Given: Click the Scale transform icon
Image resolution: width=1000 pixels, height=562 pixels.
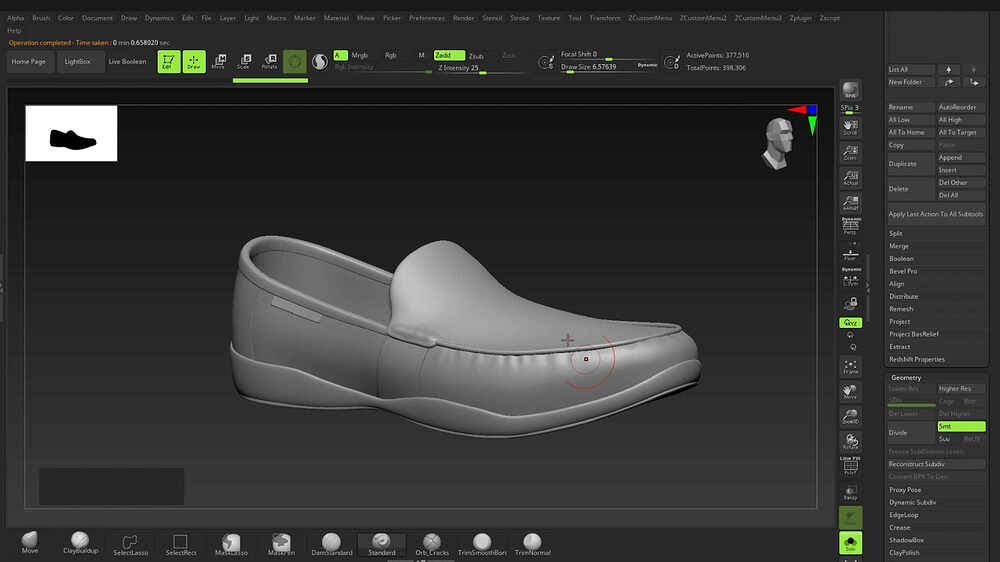Looking at the screenshot, I should [x=243, y=62].
